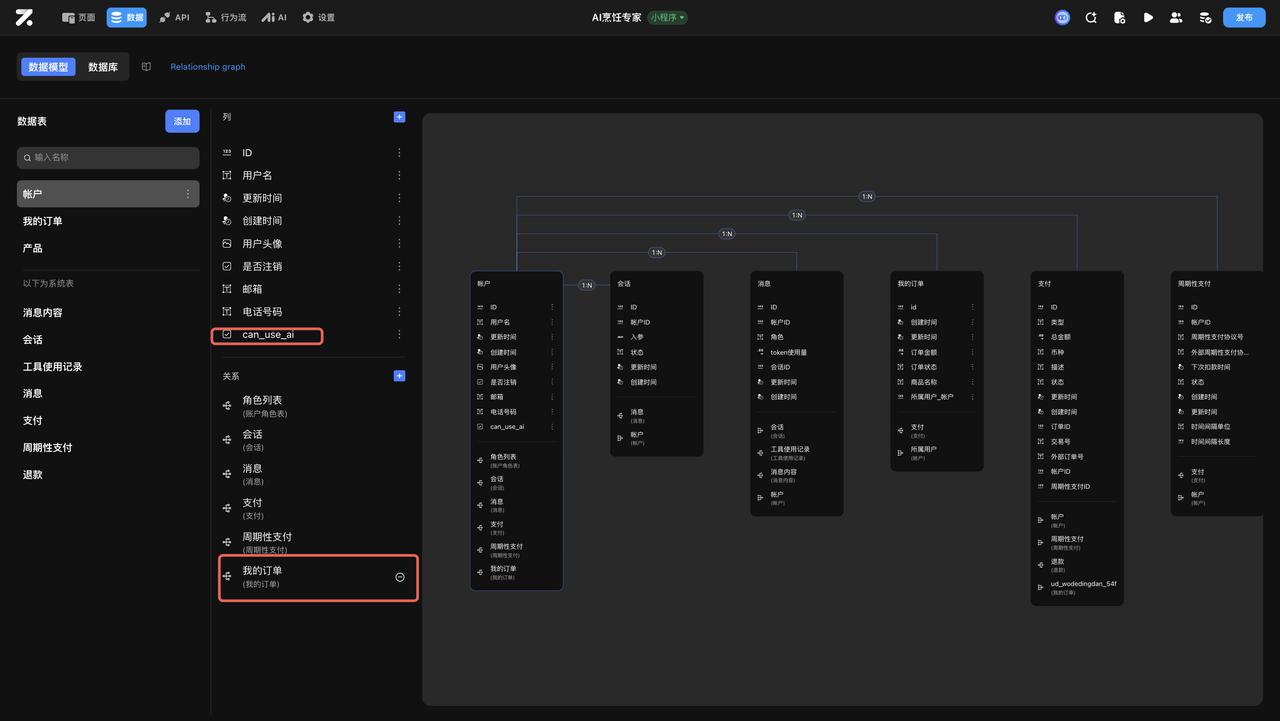Click the relation icon beside 周期性支付 in relations list
This screenshot has height=721, width=1280.
pyautogui.click(x=227, y=542)
